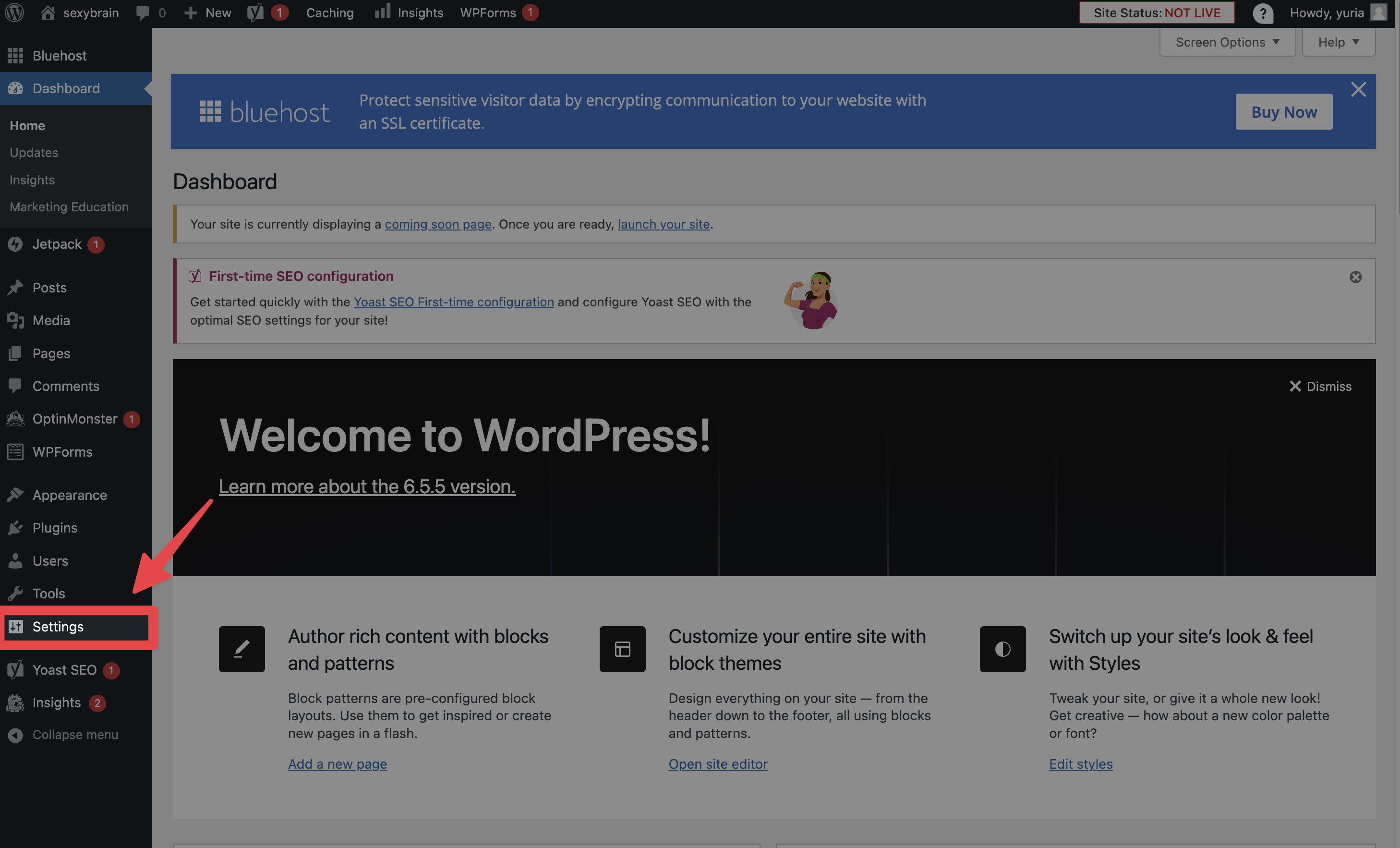This screenshot has height=848, width=1400.
Task: Dismiss the Welcome to WordPress panel
Action: click(1320, 387)
